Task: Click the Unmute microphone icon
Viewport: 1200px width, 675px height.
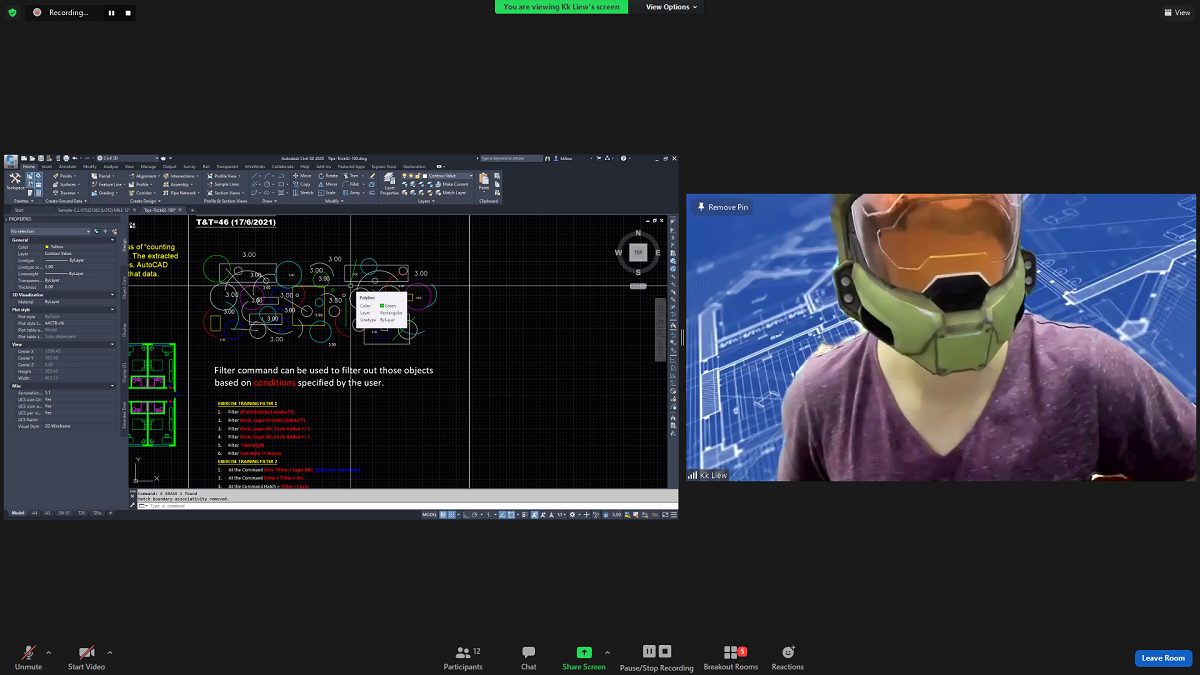Action: 28,652
